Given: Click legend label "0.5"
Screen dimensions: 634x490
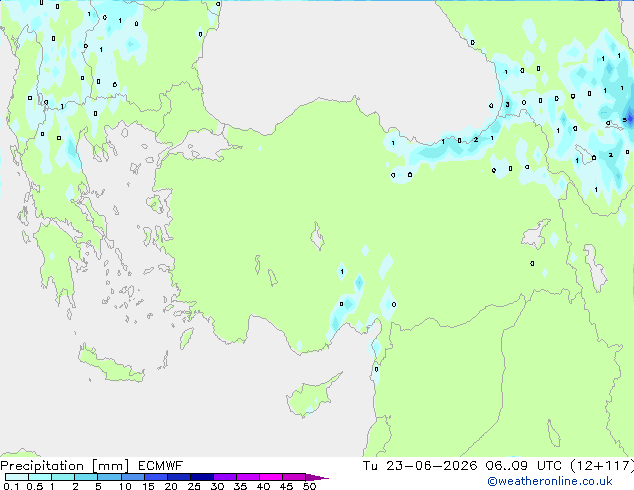Looking at the screenshot, I should [x=35, y=486].
